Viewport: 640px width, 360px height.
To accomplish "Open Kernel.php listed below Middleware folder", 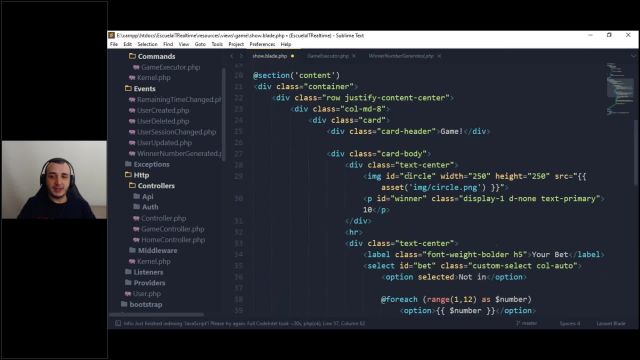I will (x=153, y=262).
